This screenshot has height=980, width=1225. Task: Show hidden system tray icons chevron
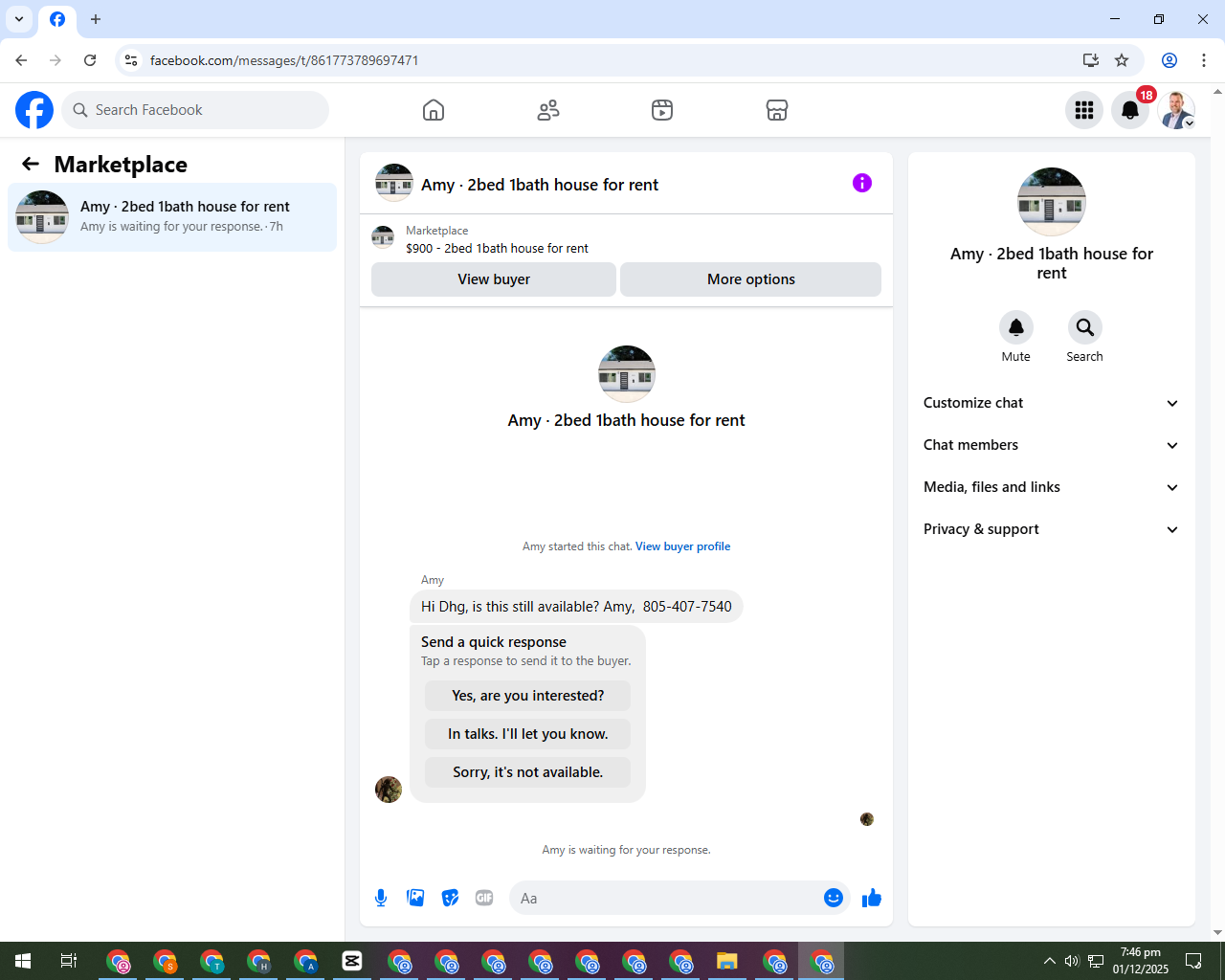pos(1049,961)
